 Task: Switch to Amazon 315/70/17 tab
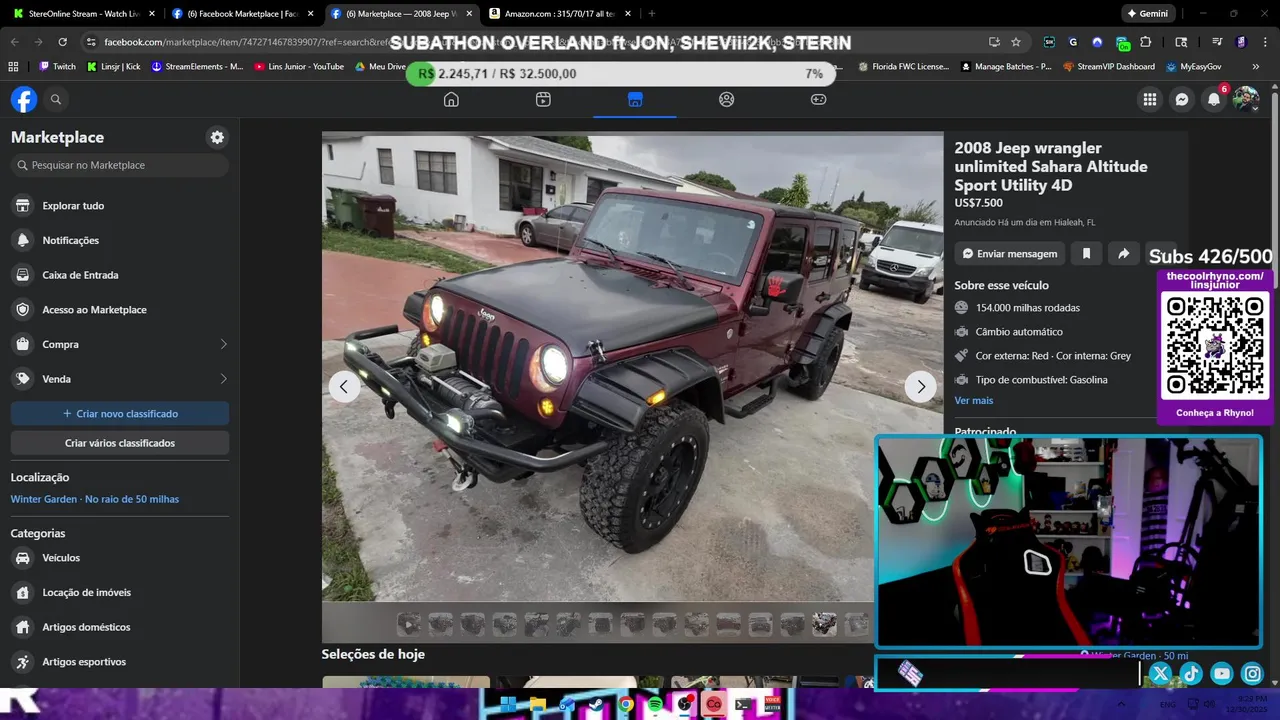coord(560,14)
